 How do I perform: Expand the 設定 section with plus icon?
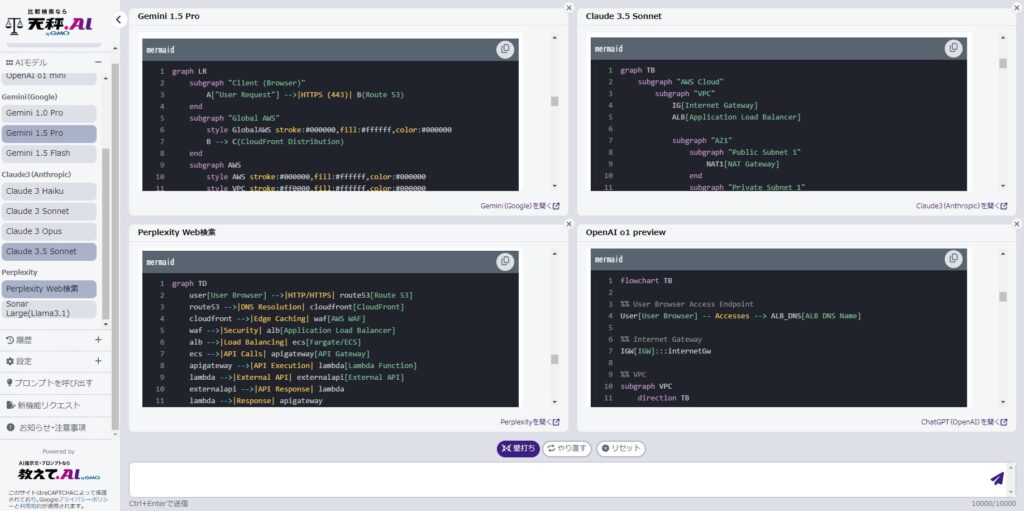pos(98,361)
